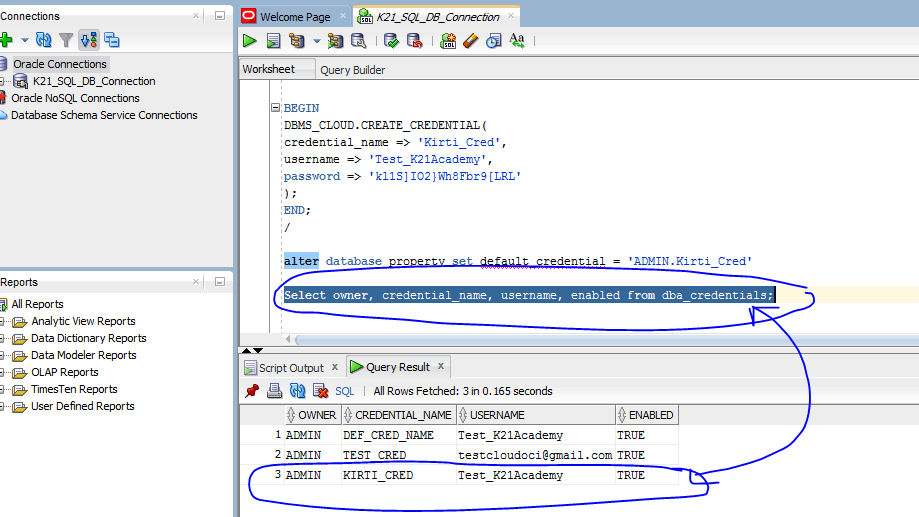Minimize the Reports panel
Screen dimensions: 919x517
pos(220,282)
